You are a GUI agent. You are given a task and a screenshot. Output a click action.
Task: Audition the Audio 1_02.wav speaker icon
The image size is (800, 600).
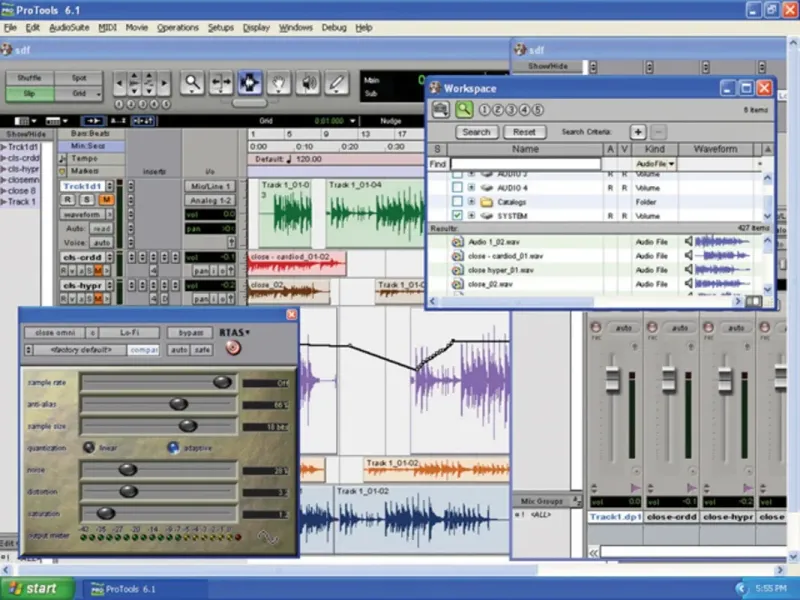(689, 241)
